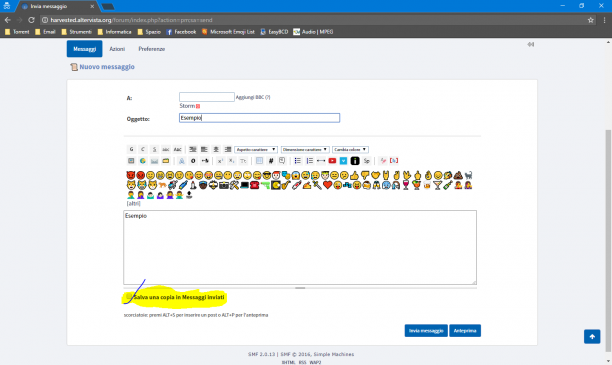612x365 pixels.
Task: Enable Salva una copia in Messaggi inviati
Action: [129, 297]
